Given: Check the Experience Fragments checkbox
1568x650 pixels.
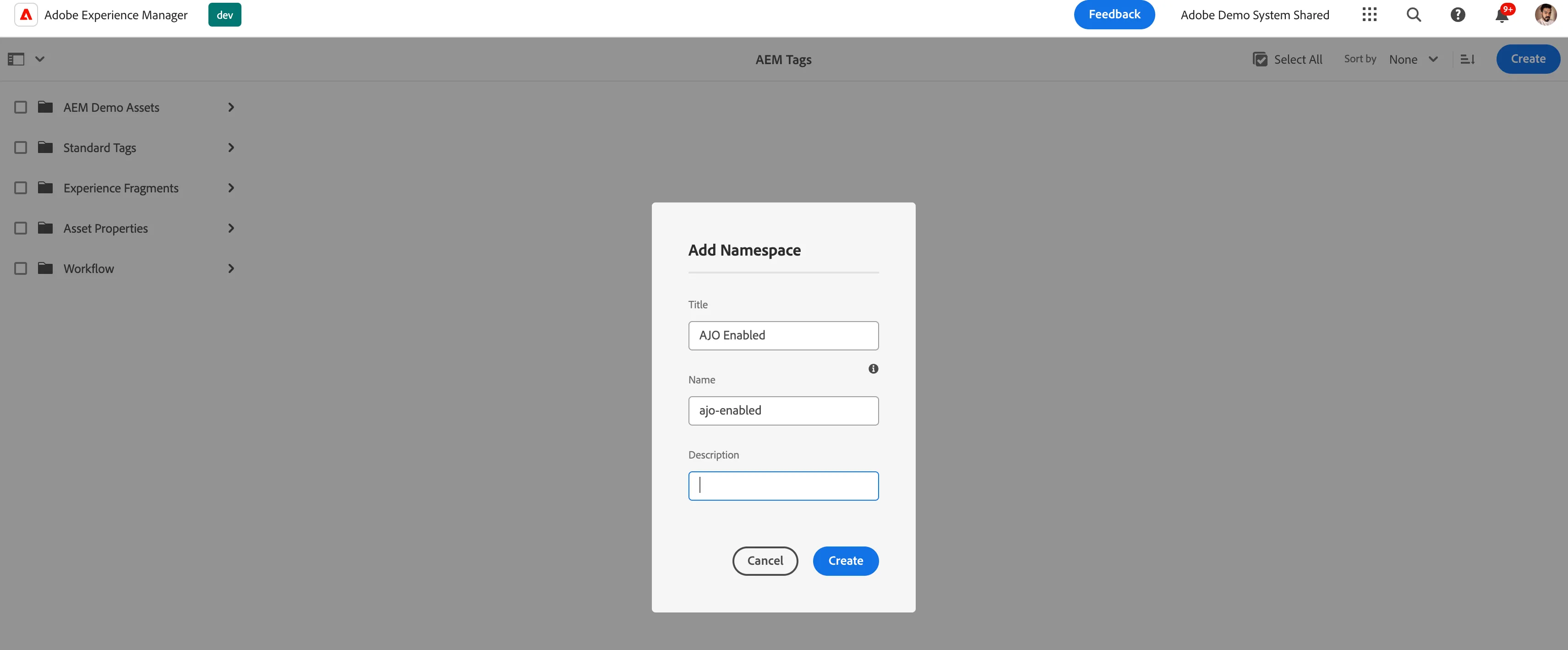Looking at the screenshot, I should point(21,188).
